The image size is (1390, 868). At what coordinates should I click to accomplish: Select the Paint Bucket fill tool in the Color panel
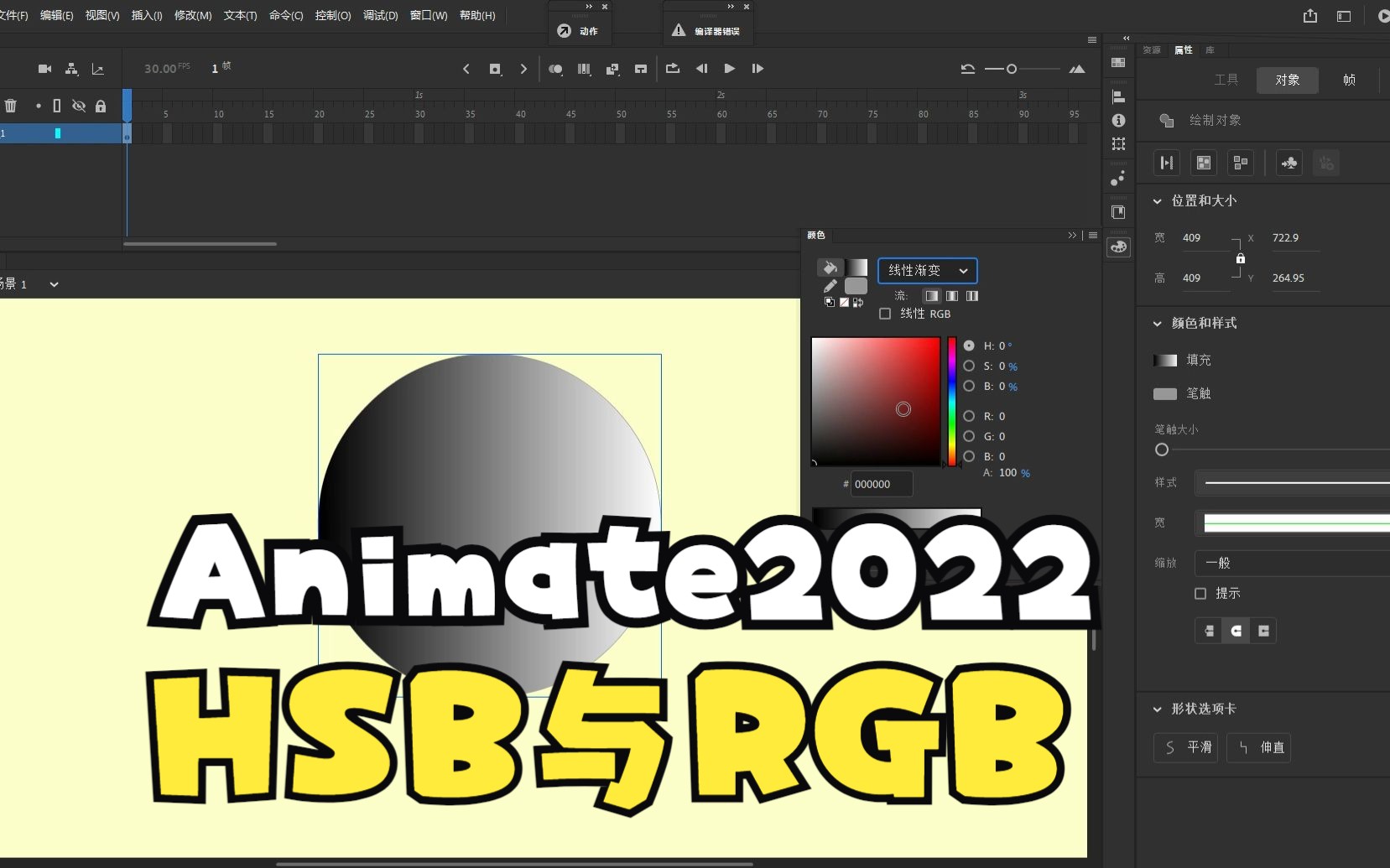pyautogui.click(x=828, y=268)
